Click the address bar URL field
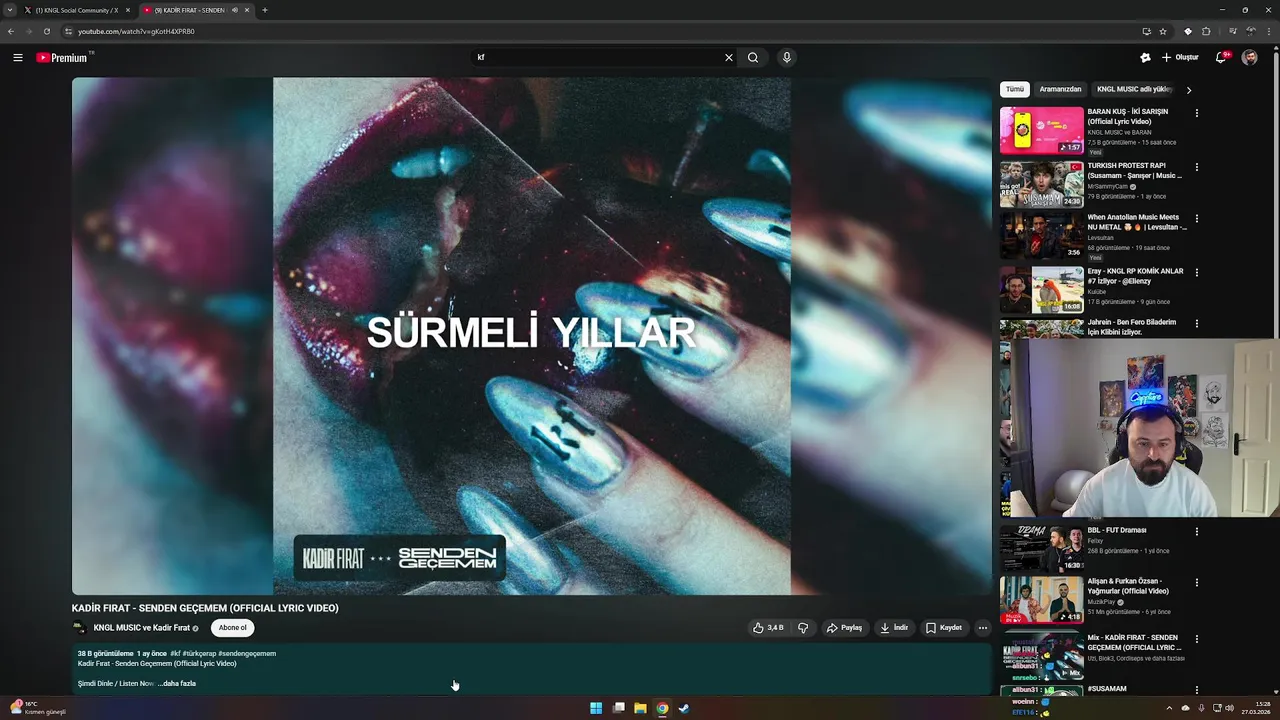Image resolution: width=1280 pixels, height=720 pixels. (x=600, y=31)
